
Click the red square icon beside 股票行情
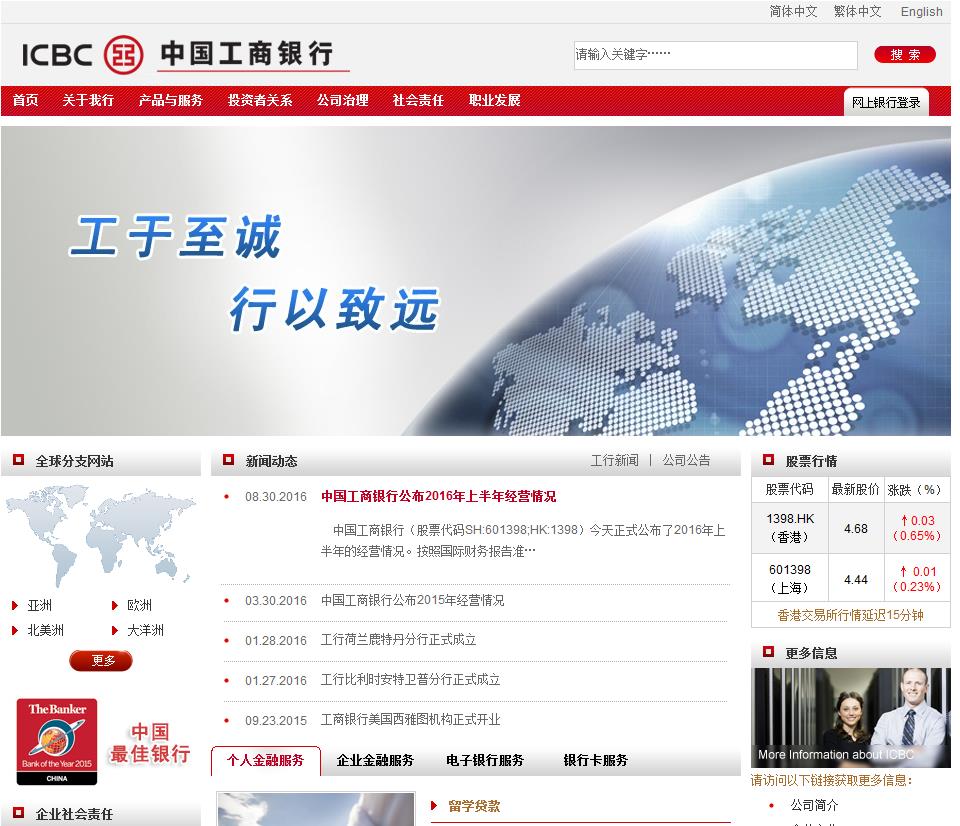768,459
